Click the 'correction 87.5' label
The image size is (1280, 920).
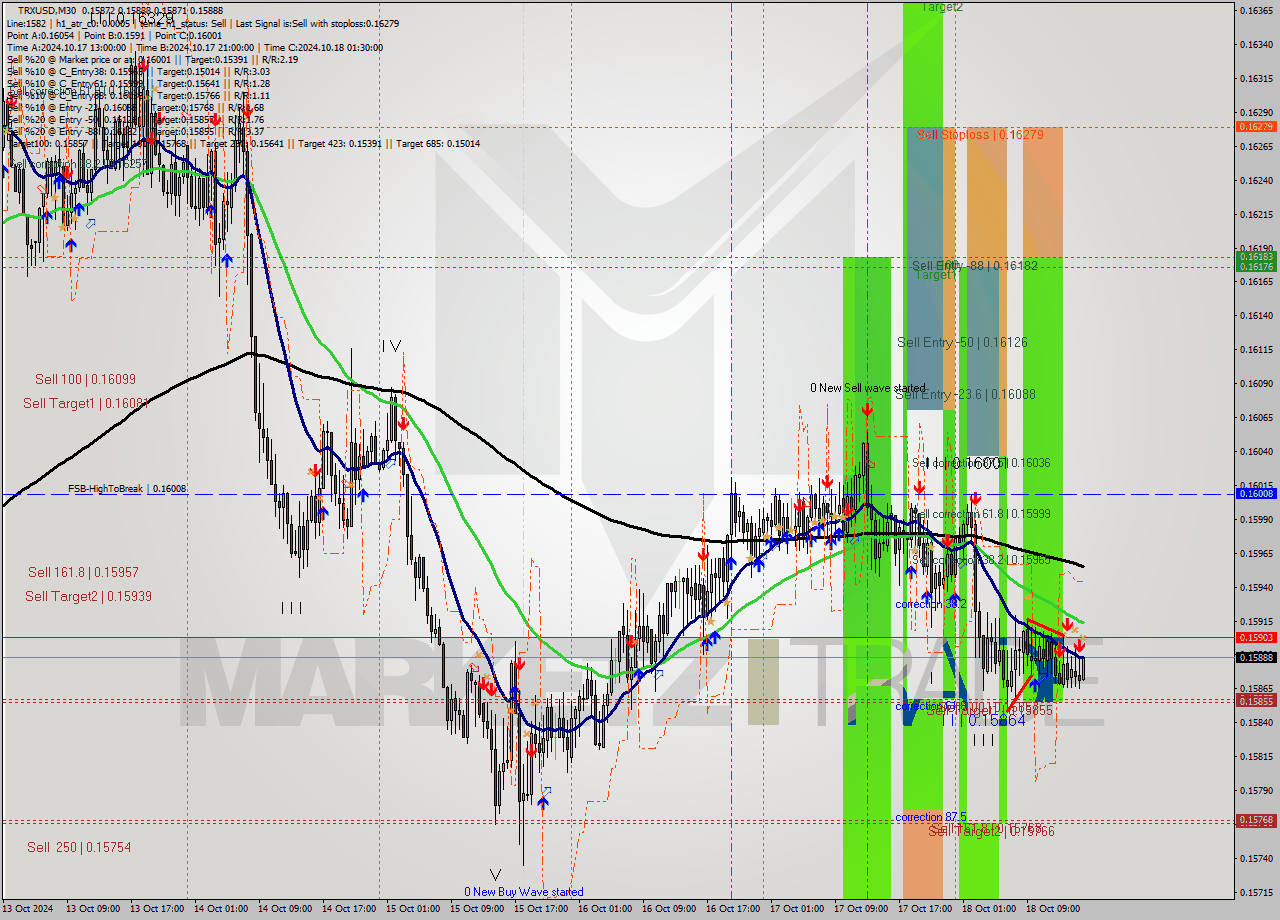(x=931, y=817)
